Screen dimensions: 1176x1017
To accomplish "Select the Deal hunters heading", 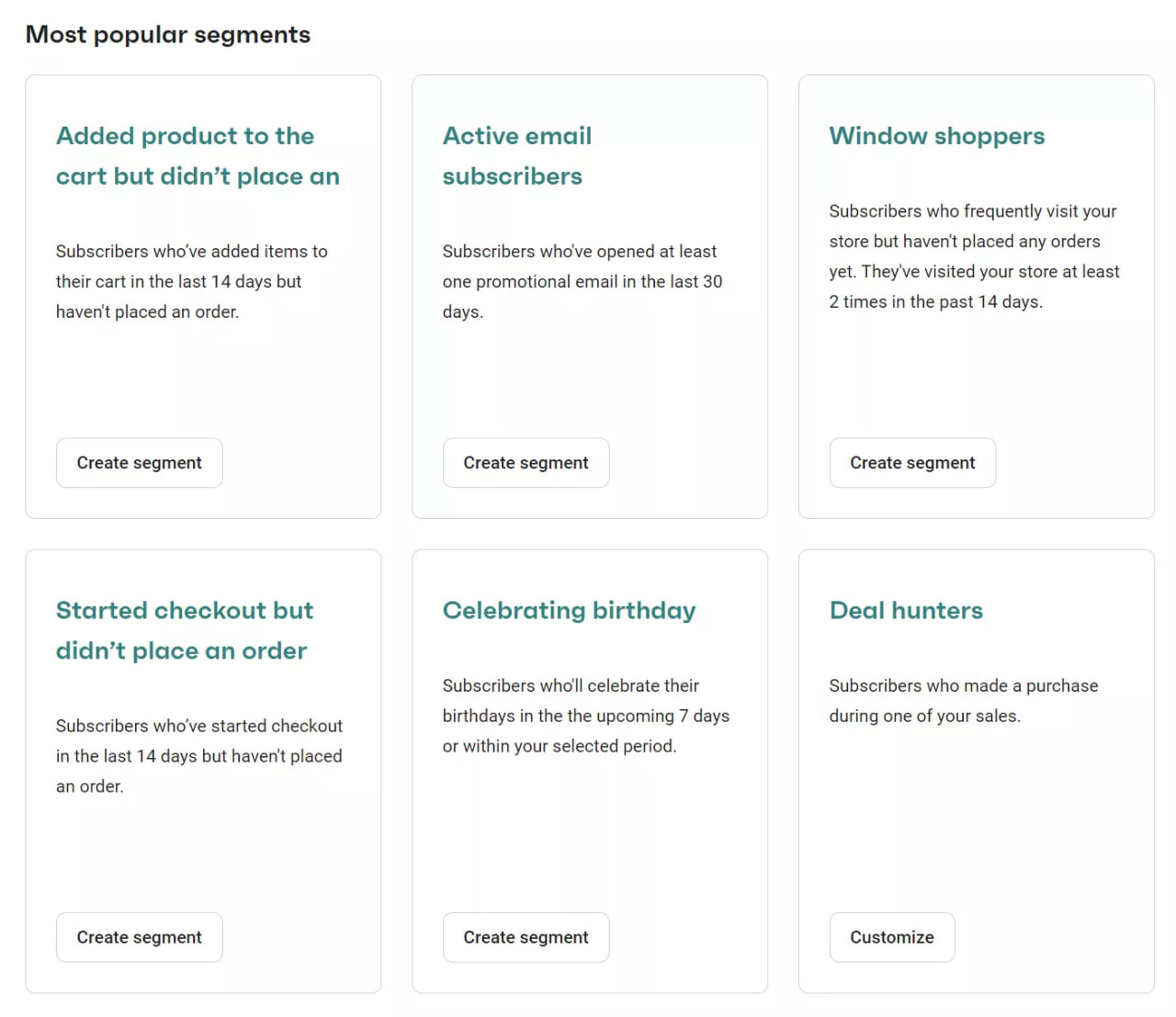I will click(x=906, y=609).
